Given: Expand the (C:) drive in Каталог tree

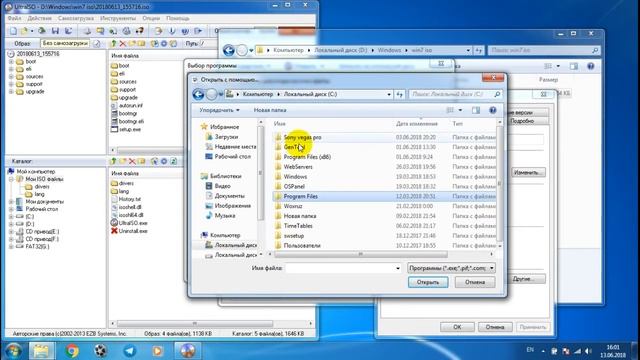Looking at the screenshot, I should click(11, 217).
